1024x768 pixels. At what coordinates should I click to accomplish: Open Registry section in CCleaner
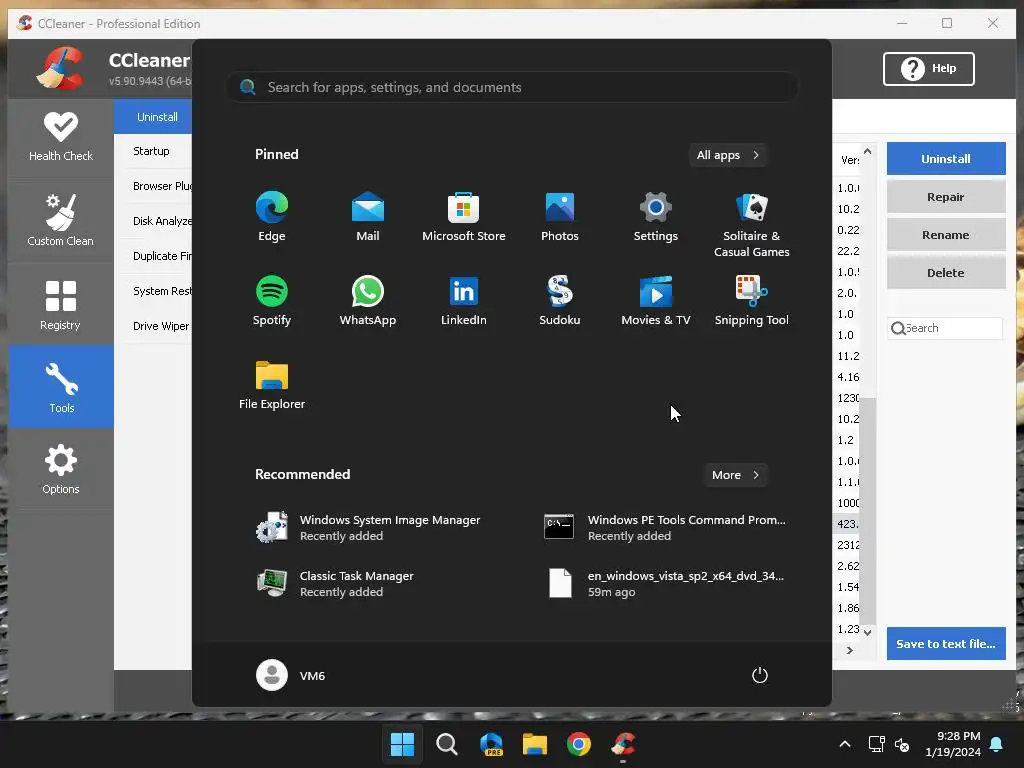point(61,305)
